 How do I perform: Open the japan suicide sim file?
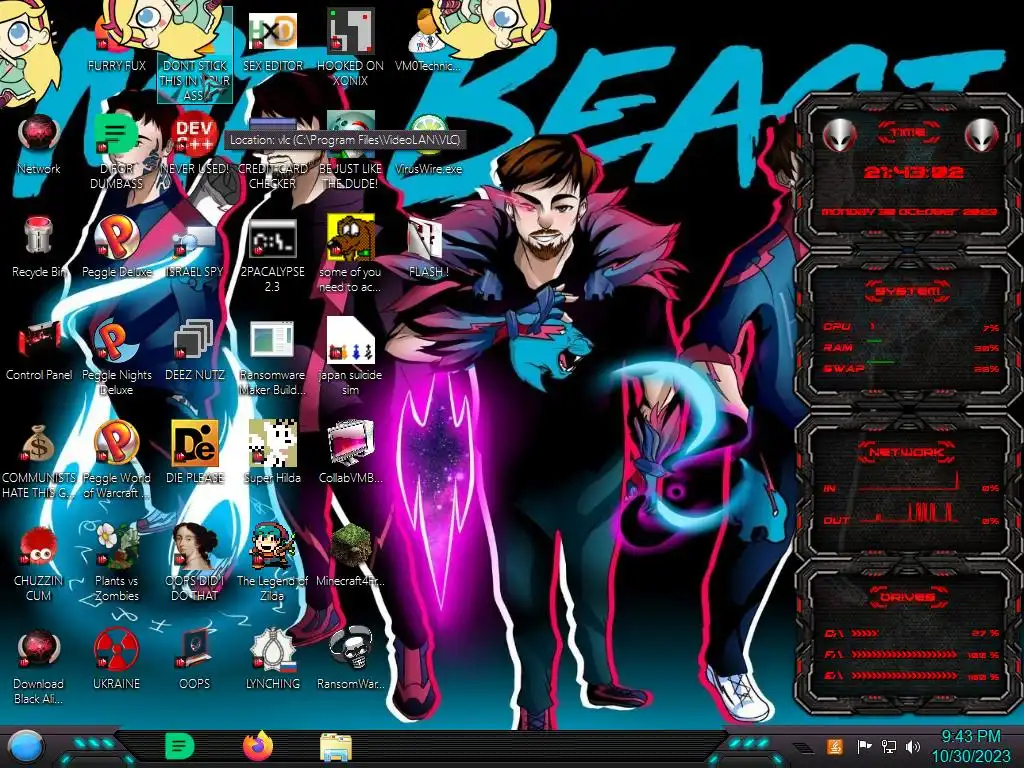pyautogui.click(x=350, y=358)
